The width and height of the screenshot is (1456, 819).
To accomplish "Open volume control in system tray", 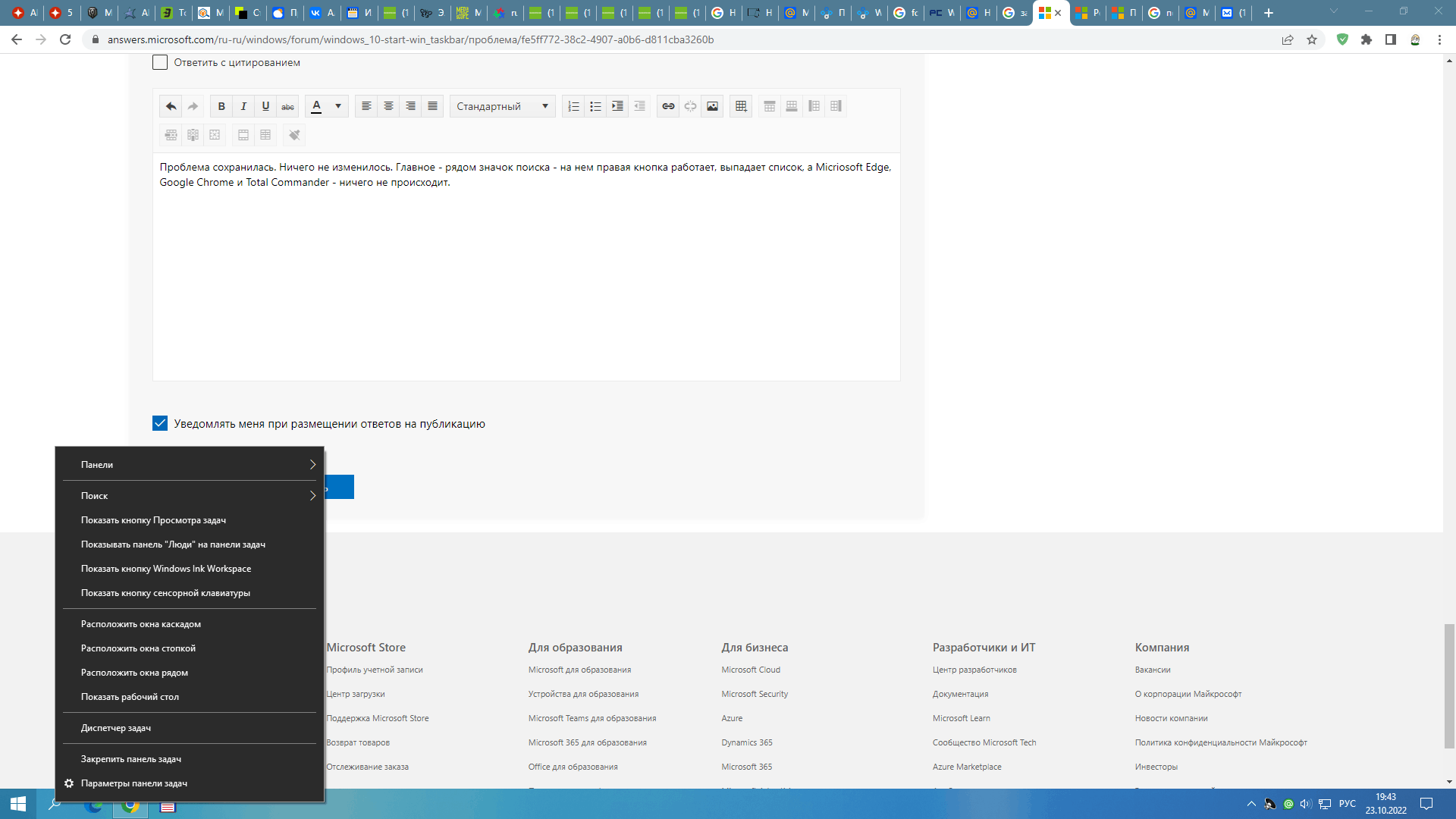I will [x=1306, y=804].
